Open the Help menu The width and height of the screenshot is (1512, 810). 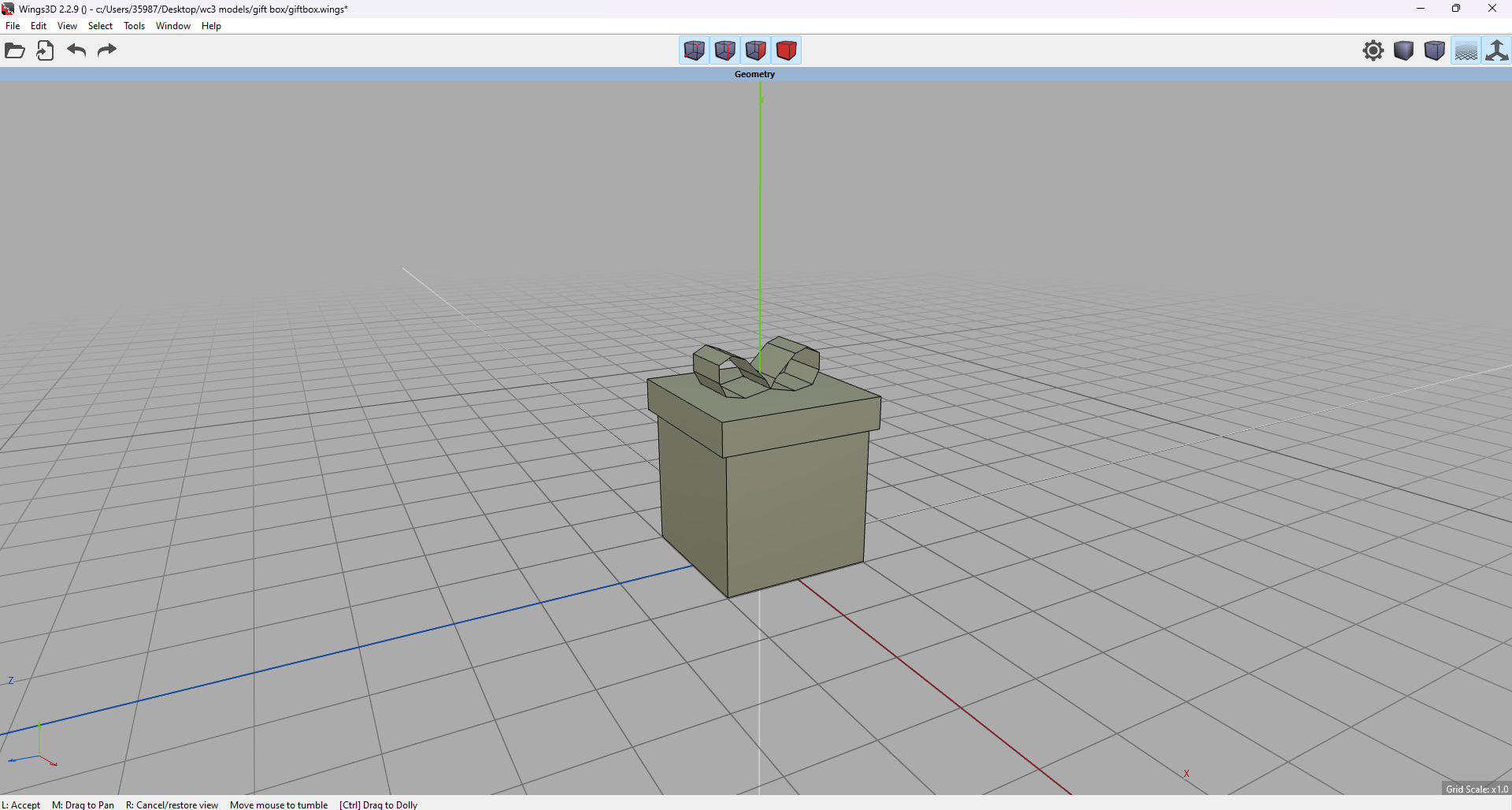pyautogui.click(x=211, y=26)
